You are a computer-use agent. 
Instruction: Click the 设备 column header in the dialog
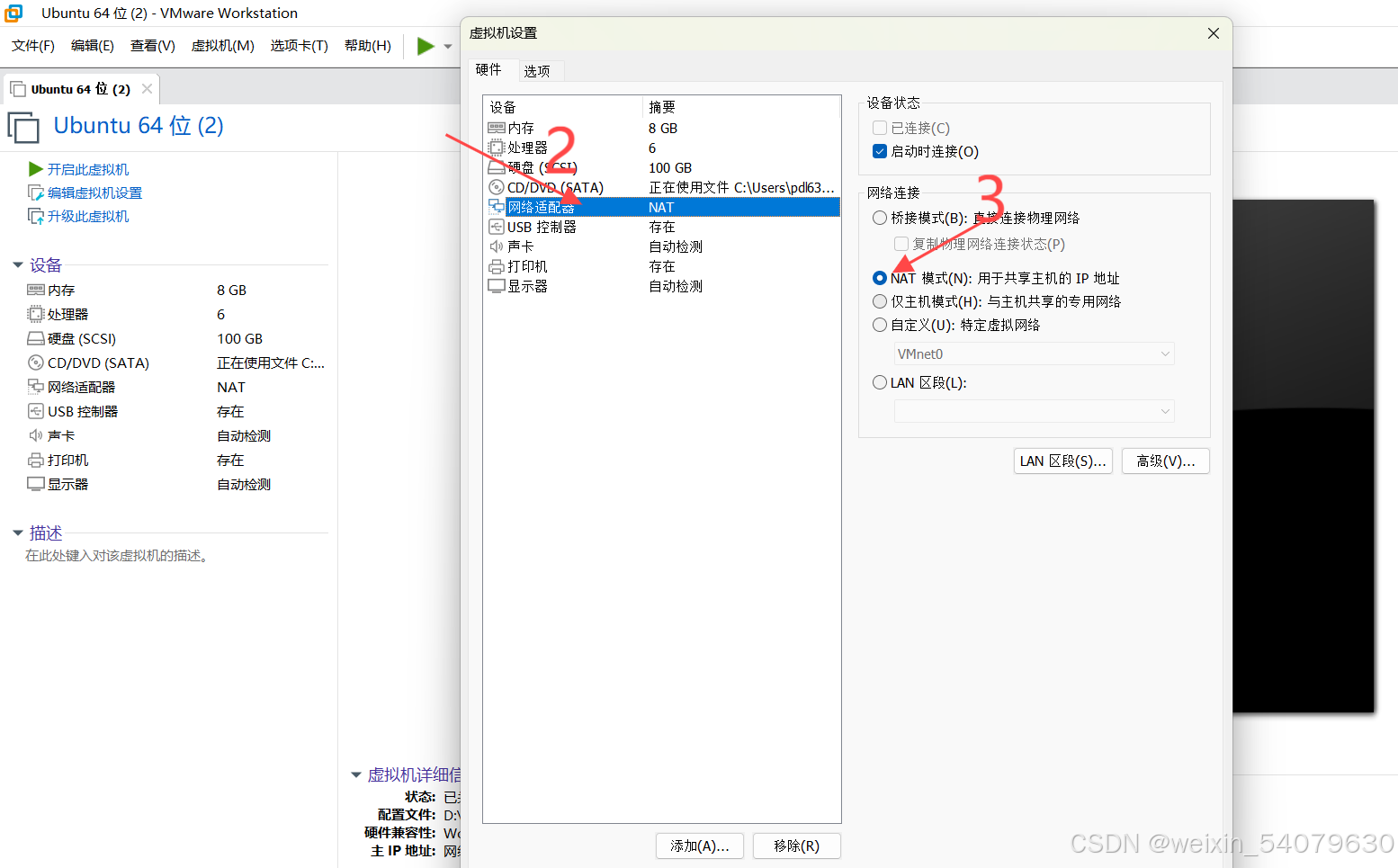coord(563,107)
